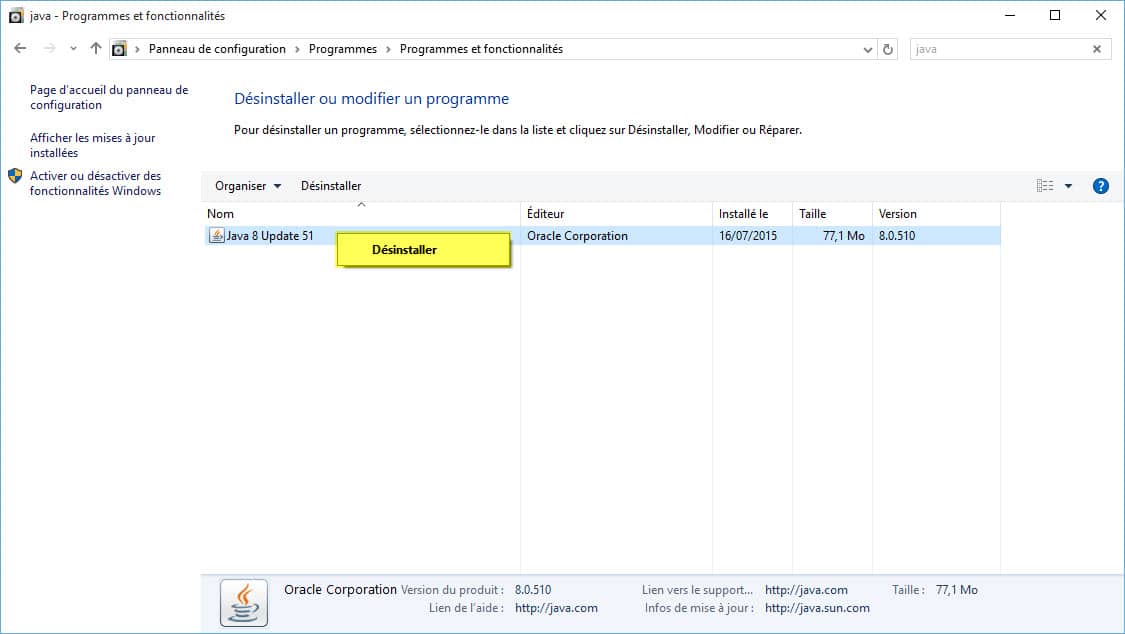
Task: Sort by the Installé le column
Action: (x=753, y=214)
